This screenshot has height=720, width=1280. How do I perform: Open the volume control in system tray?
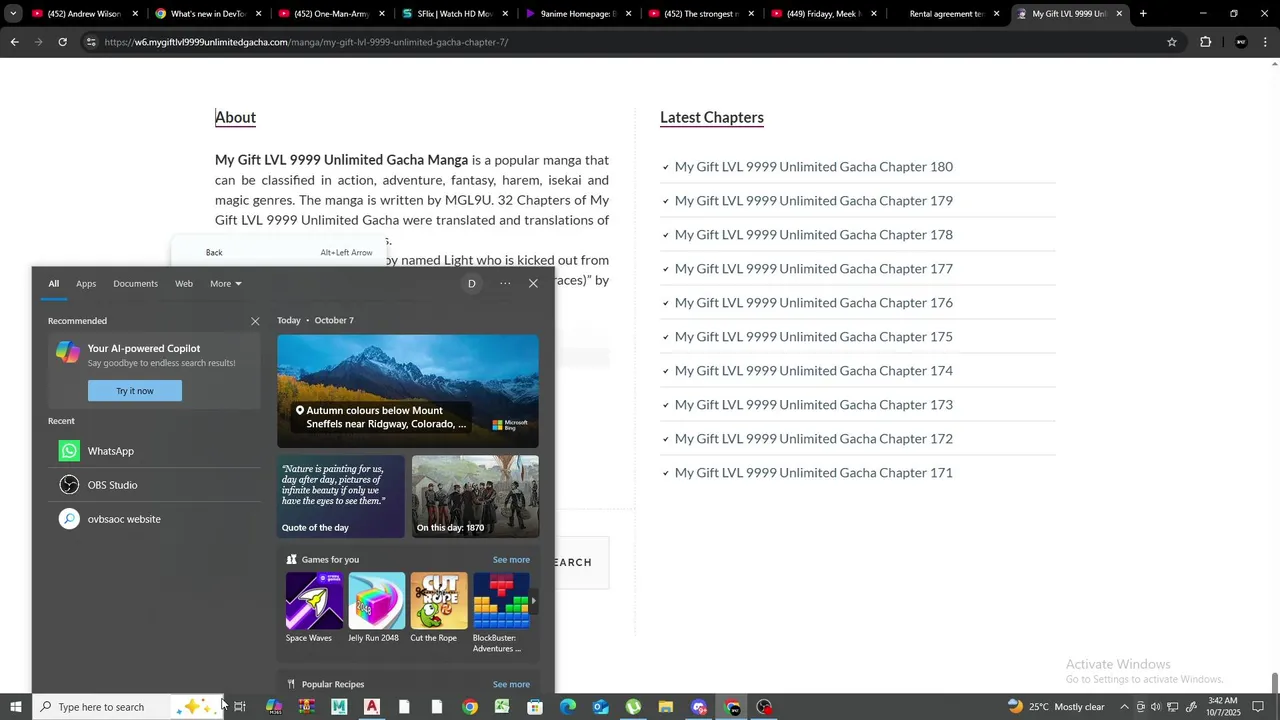[1156, 707]
